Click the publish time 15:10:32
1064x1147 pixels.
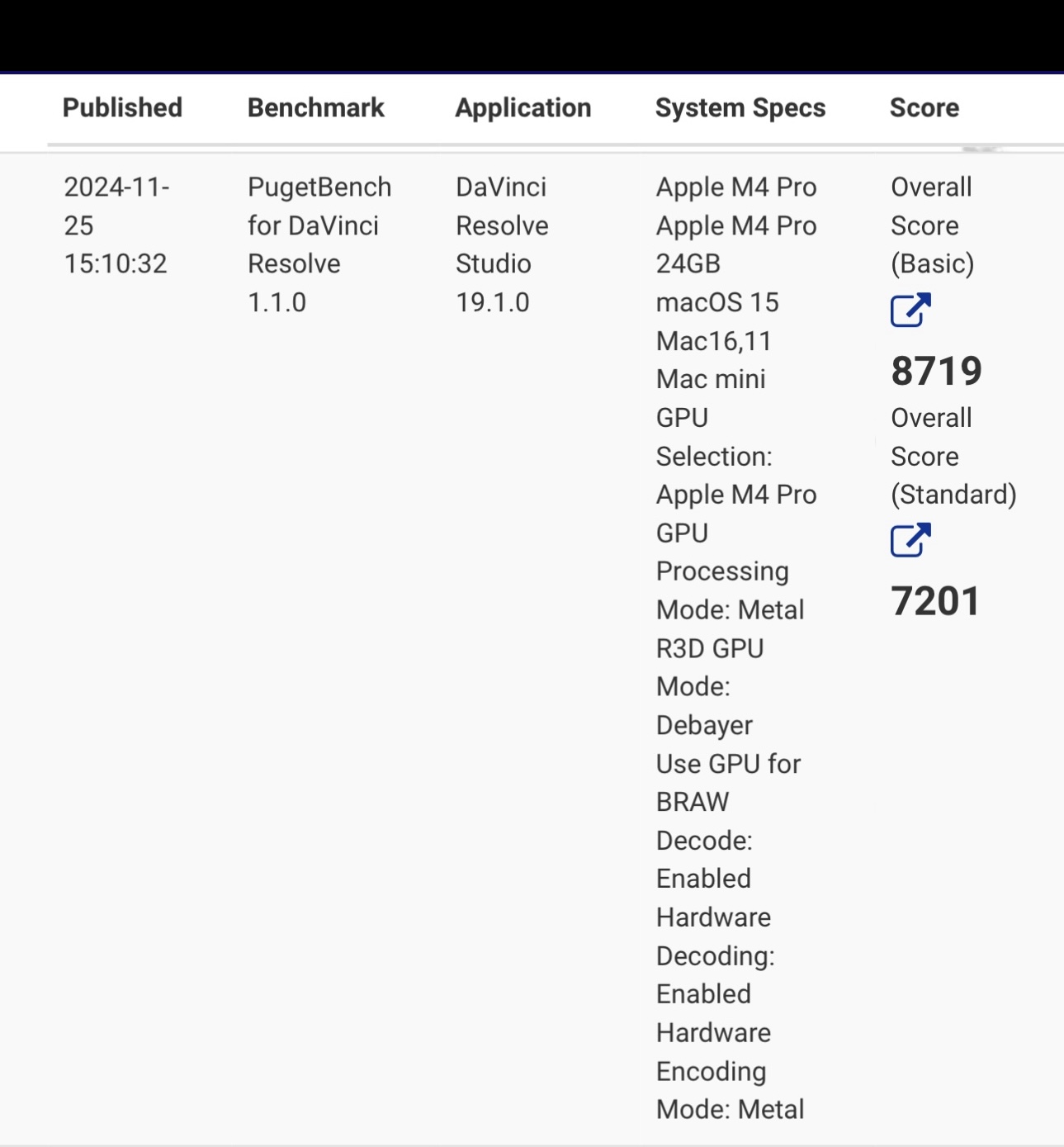pyautogui.click(x=116, y=264)
